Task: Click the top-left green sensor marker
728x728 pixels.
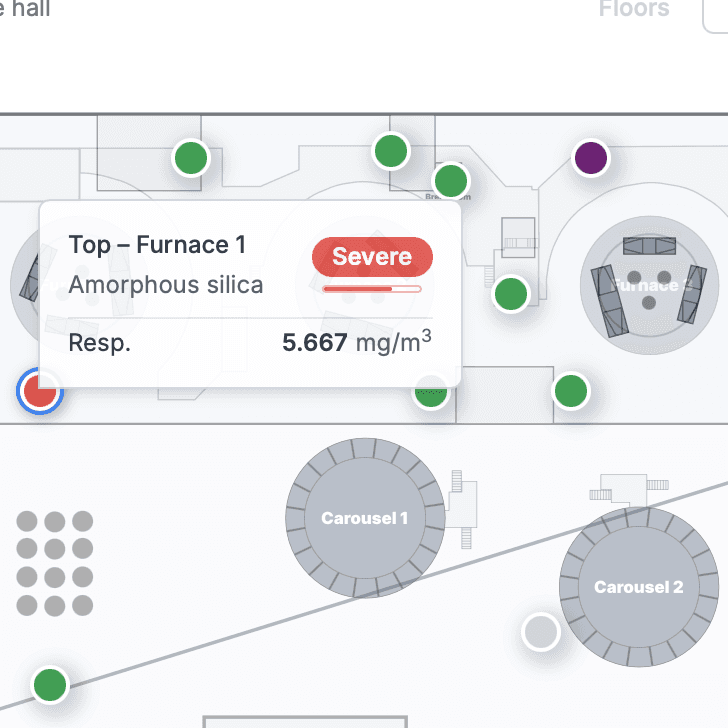Action: pos(191,158)
